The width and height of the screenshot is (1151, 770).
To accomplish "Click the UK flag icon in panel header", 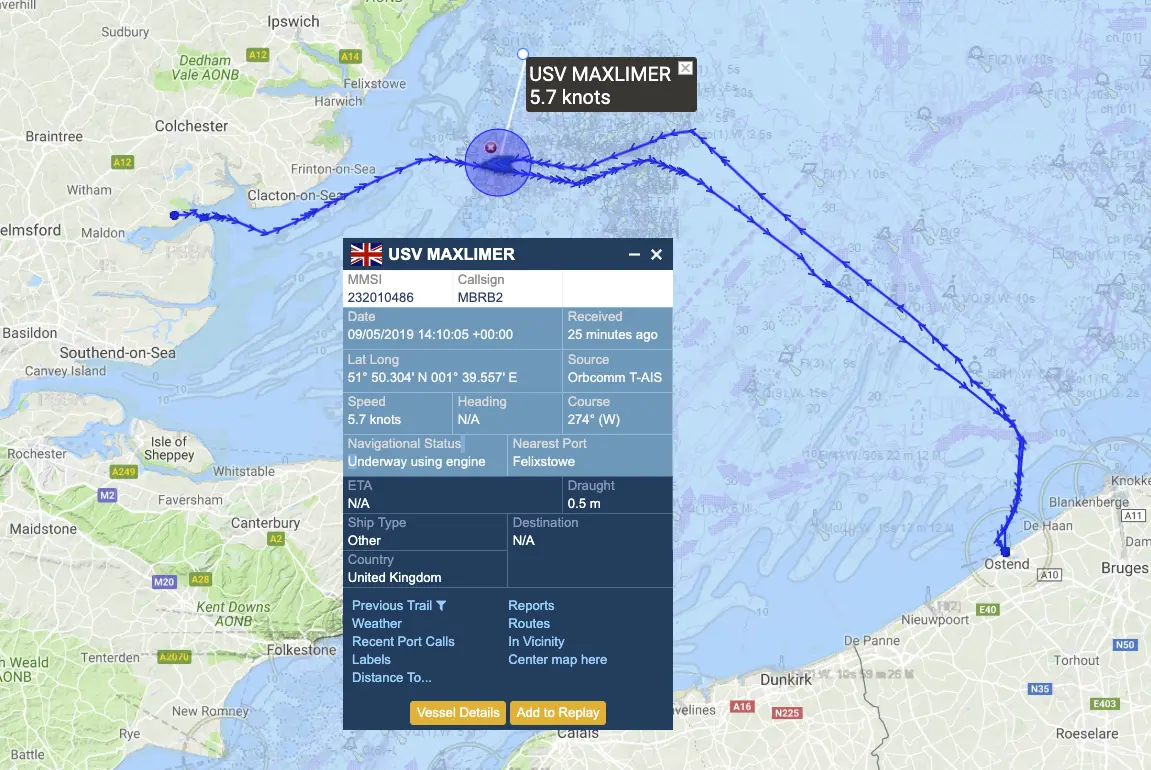I will tap(366, 254).
